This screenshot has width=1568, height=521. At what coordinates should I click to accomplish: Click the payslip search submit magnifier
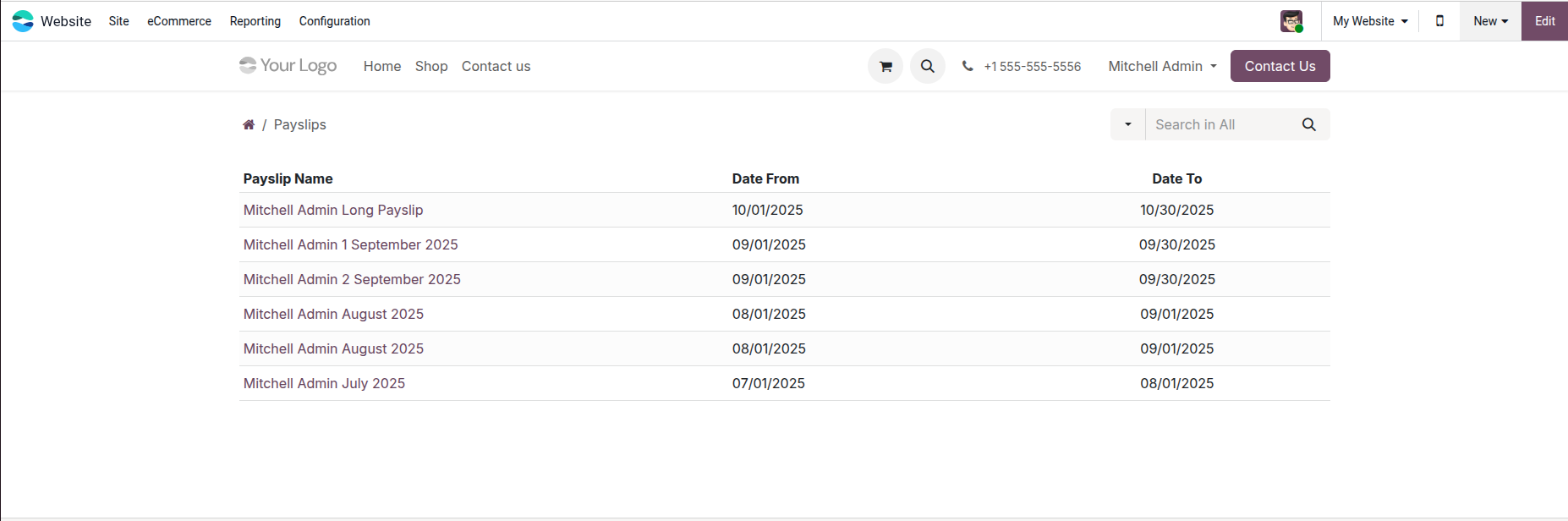pyautogui.click(x=1309, y=124)
